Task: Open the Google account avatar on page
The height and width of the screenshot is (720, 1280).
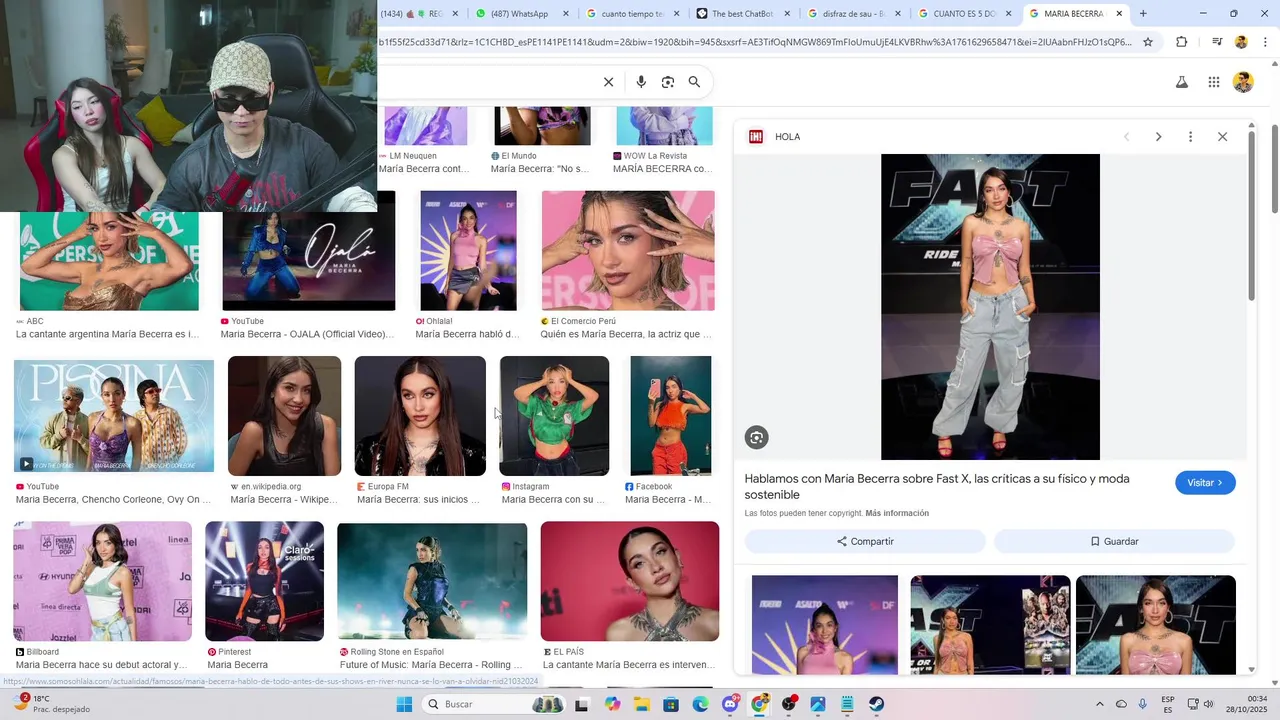Action: point(1243,82)
